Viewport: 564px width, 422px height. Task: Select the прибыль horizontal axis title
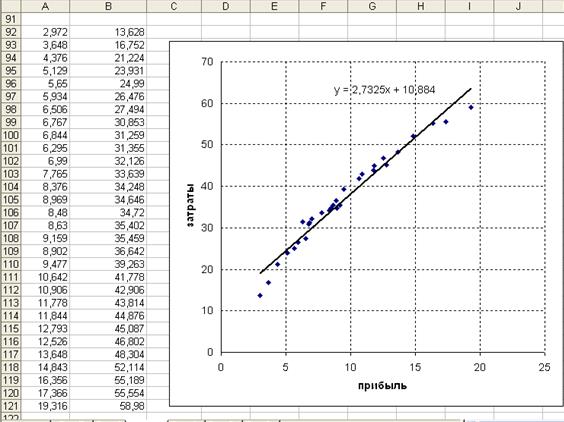[382, 386]
